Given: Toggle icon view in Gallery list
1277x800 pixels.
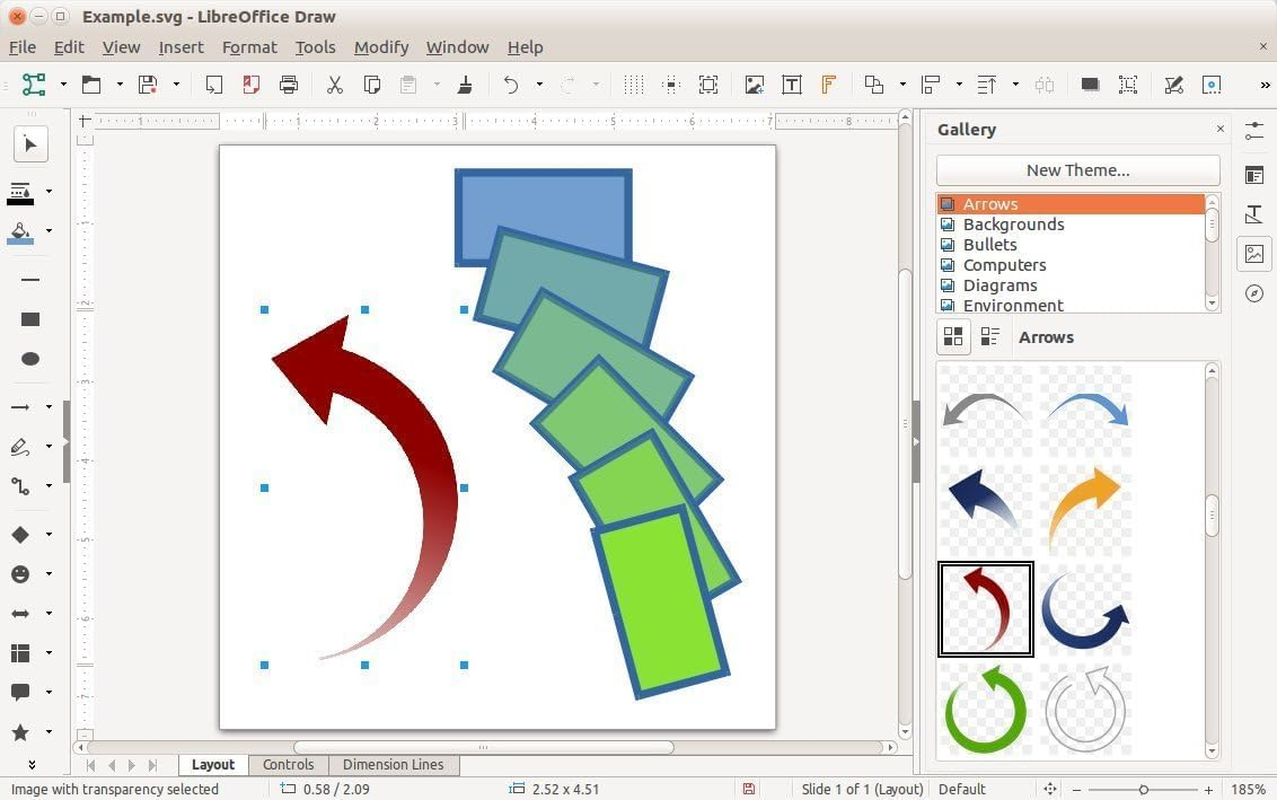Looking at the screenshot, I should (953, 336).
